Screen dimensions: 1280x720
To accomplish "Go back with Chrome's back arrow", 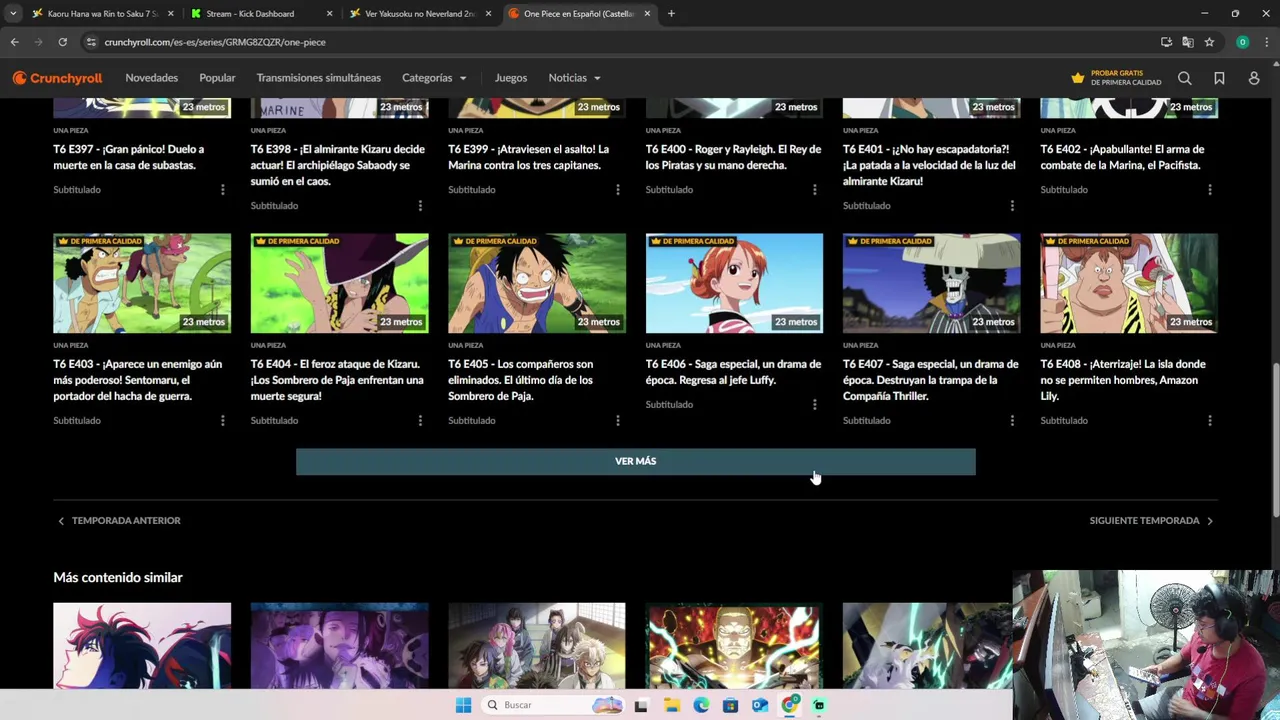I will click(14, 42).
